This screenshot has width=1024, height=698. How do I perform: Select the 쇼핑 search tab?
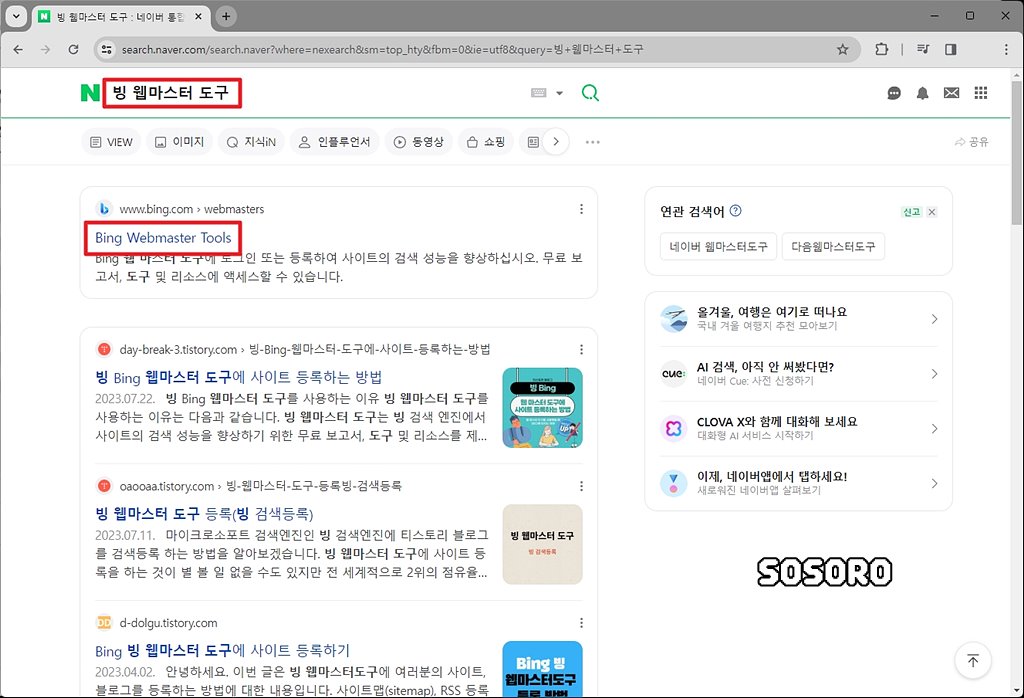(x=486, y=142)
